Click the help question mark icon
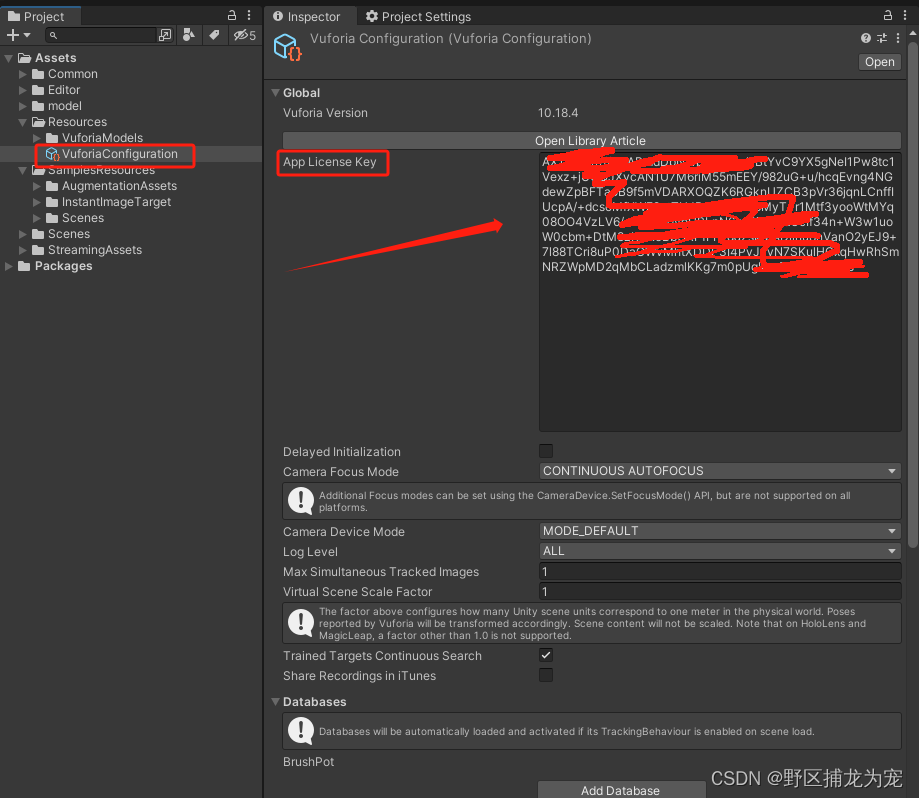The width and height of the screenshot is (919, 798). (866, 38)
